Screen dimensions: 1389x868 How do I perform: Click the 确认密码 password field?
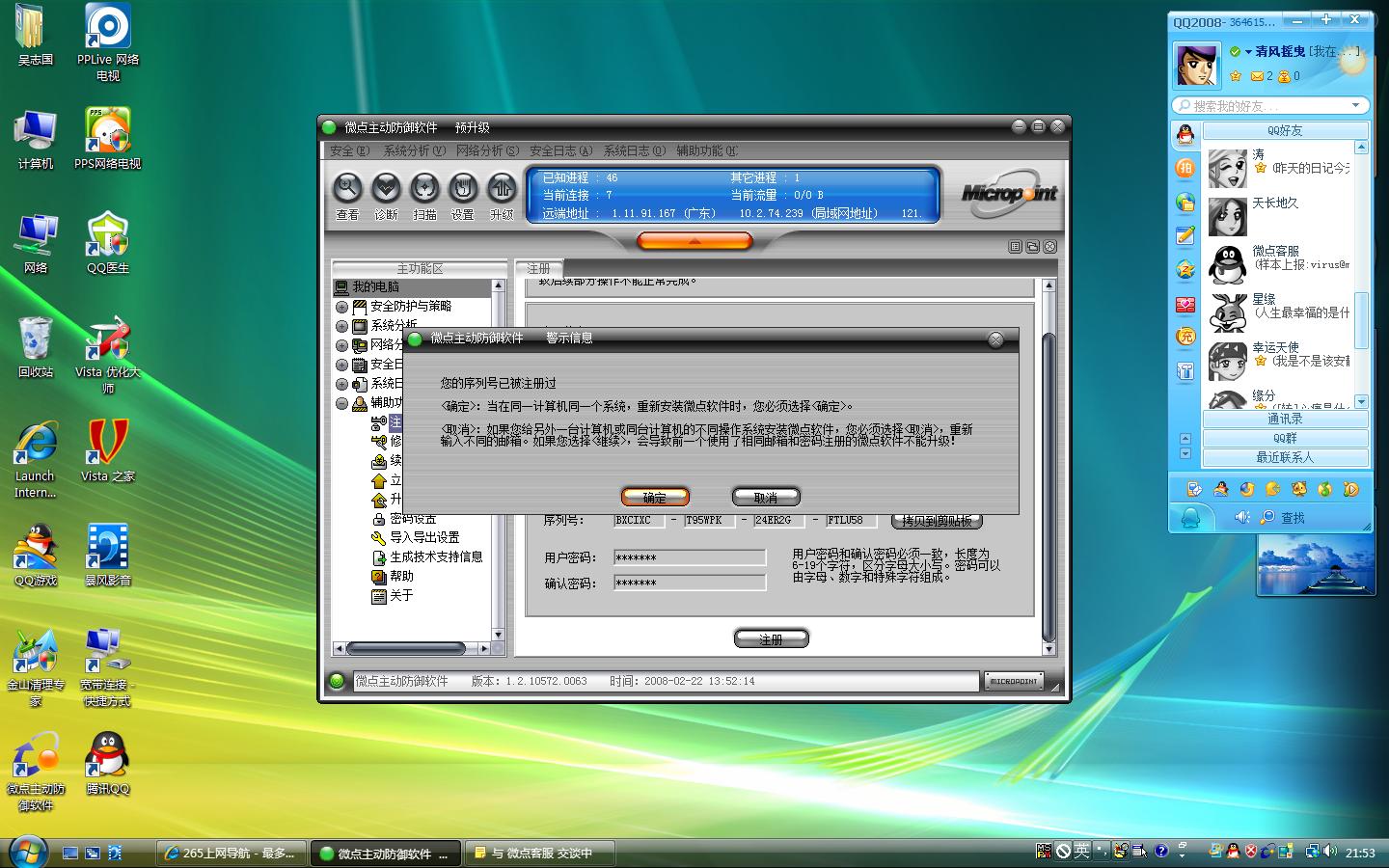tap(690, 583)
